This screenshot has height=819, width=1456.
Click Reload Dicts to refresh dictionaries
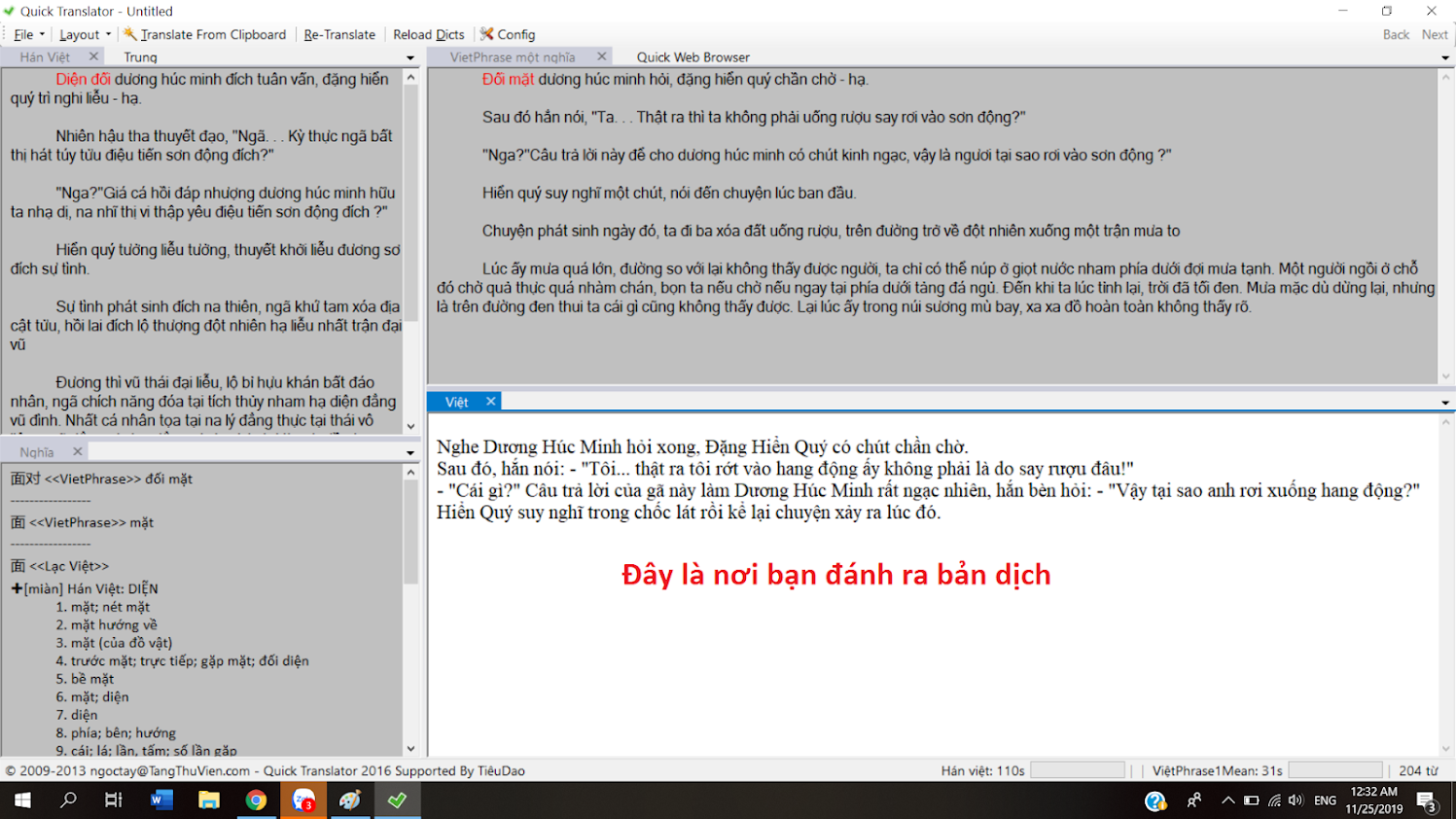click(x=428, y=34)
